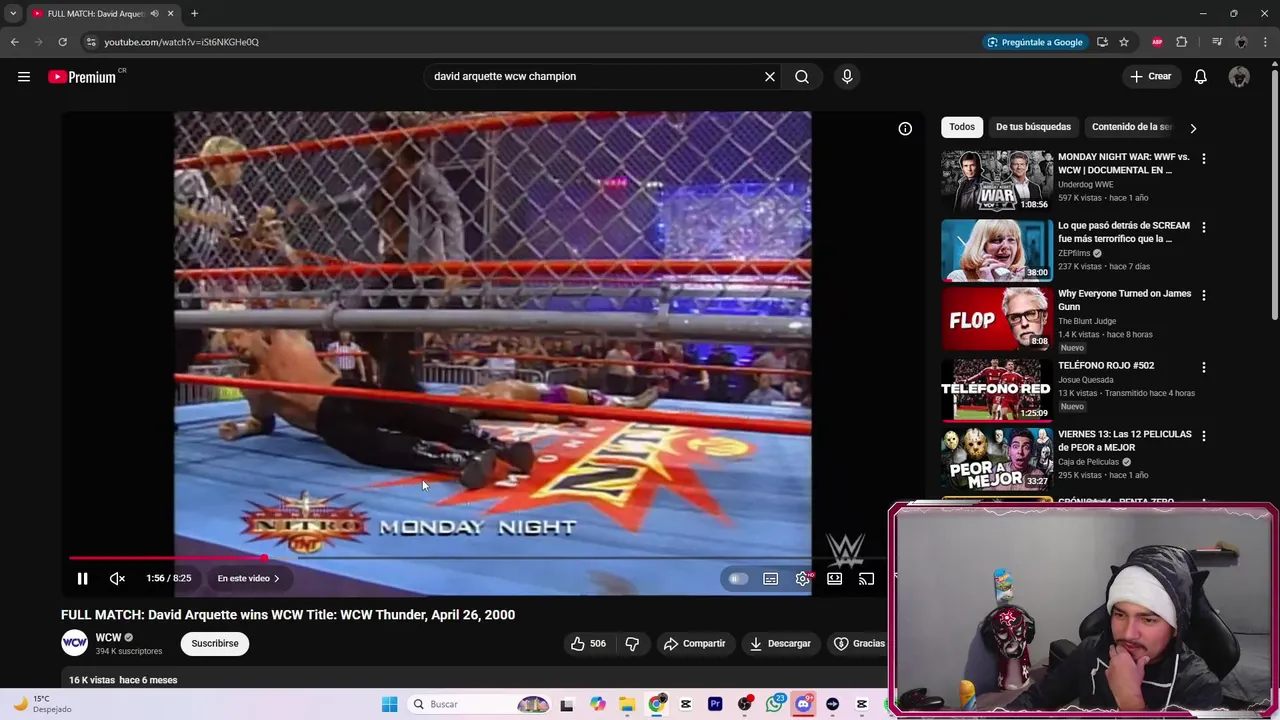Open media controls icon in toolbar
This screenshot has width=1280, height=720.
click(x=1217, y=42)
